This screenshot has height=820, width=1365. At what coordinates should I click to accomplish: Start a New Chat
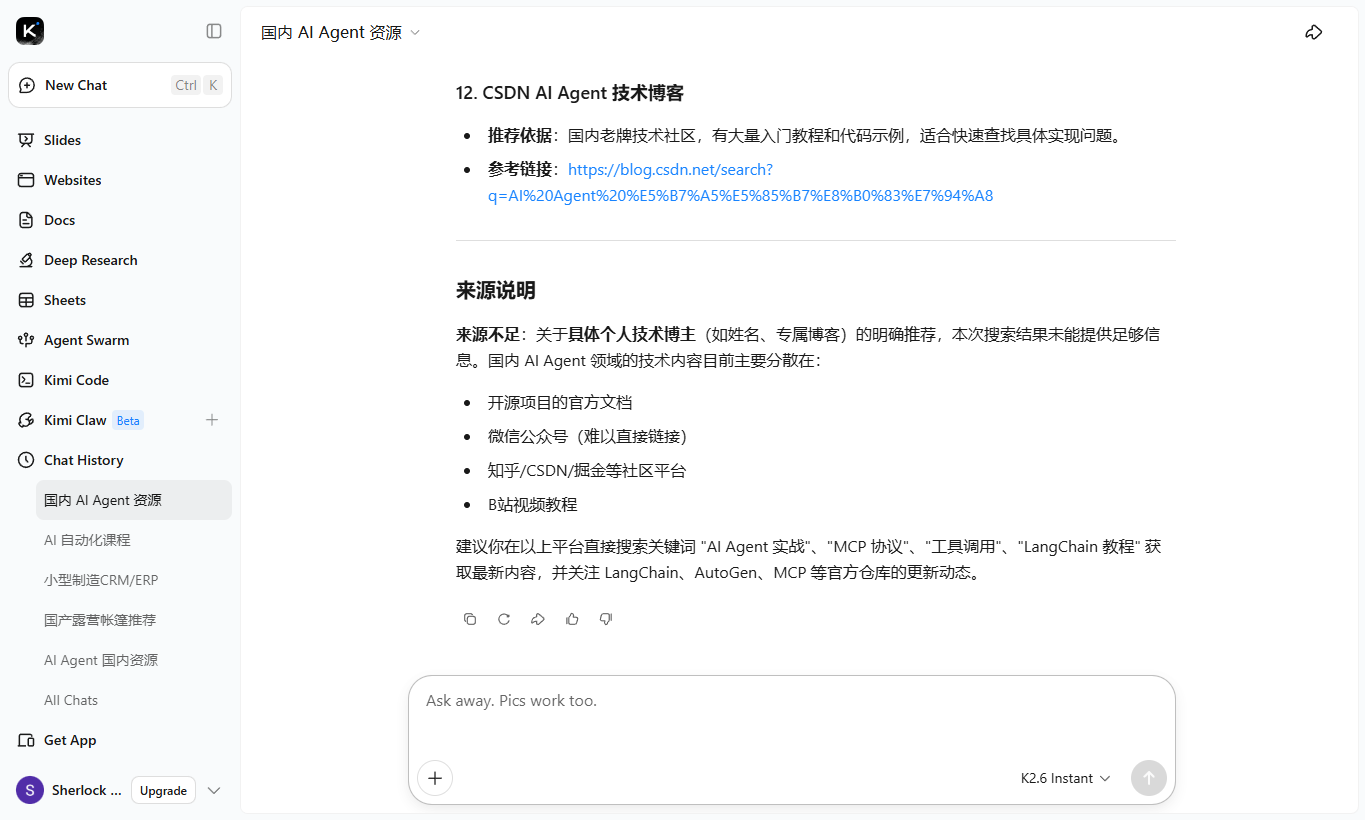coord(120,85)
